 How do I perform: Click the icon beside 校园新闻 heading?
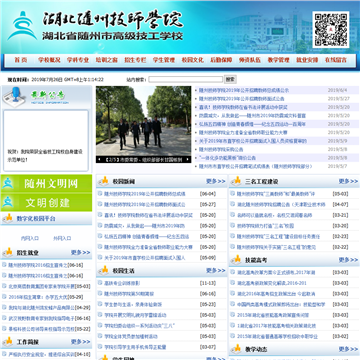pos(104,181)
